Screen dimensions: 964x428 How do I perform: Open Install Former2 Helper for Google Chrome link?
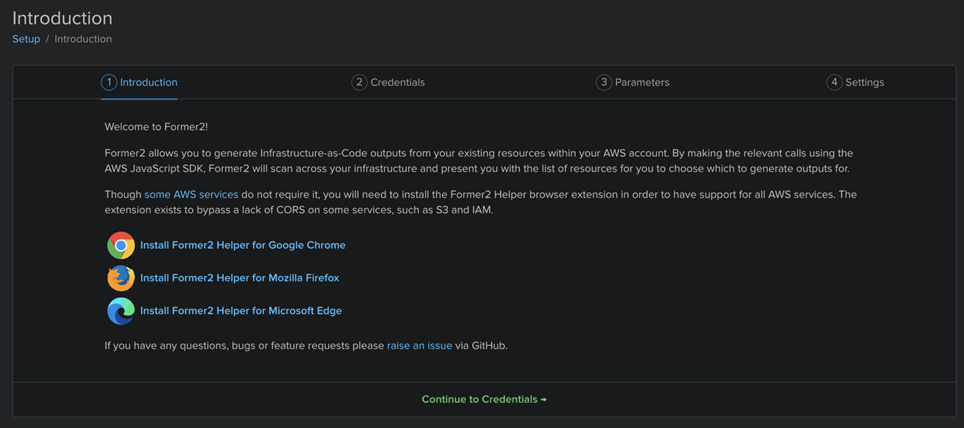[243, 245]
